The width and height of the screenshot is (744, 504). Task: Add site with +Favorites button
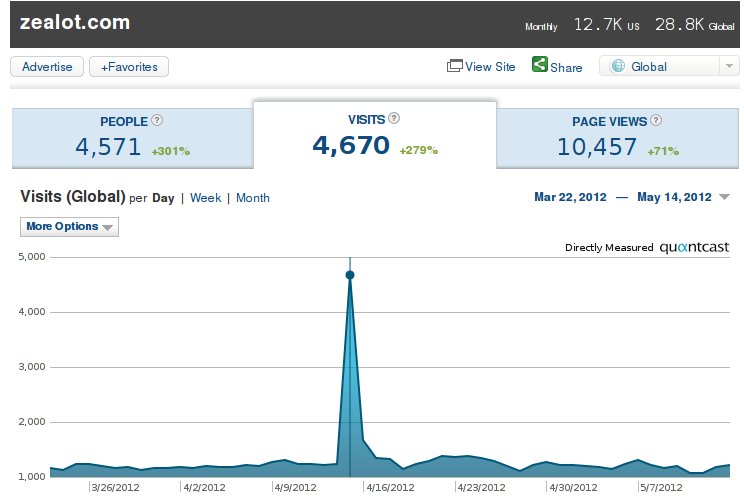129,66
